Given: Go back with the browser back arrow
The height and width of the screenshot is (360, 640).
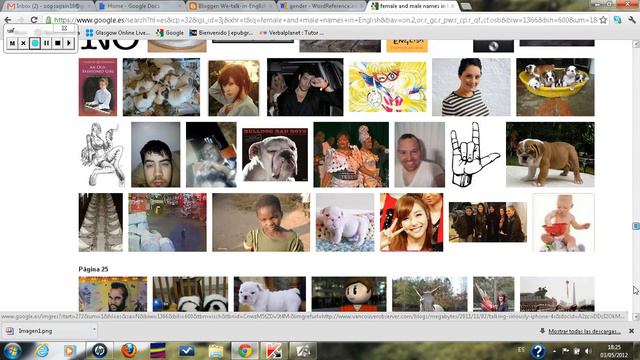Looking at the screenshot, I should coord(8,20).
